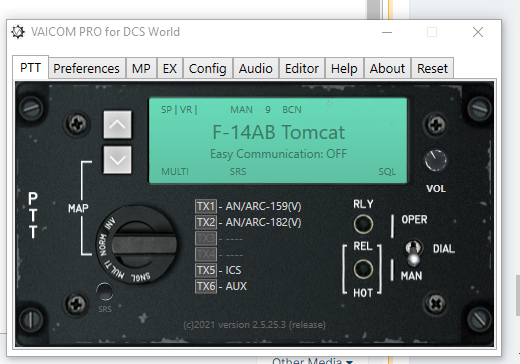Show the About tab
The image size is (520, 364).
tap(387, 68)
